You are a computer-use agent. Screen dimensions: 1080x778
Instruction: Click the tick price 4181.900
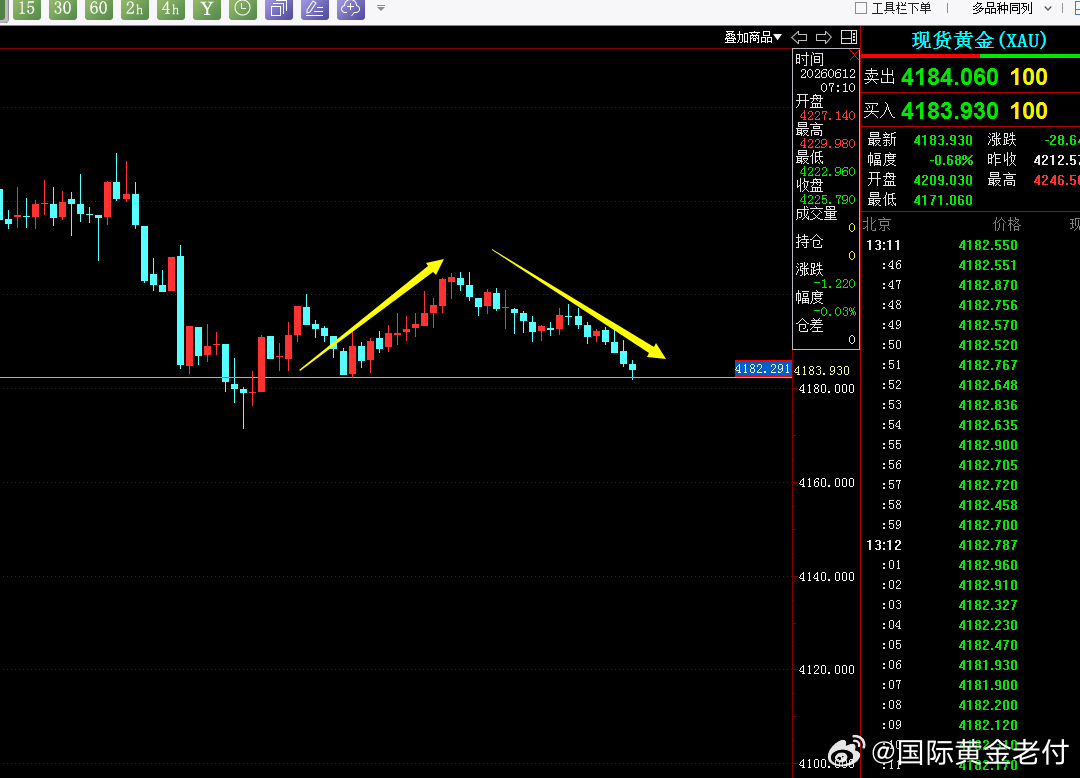[988, 685]
